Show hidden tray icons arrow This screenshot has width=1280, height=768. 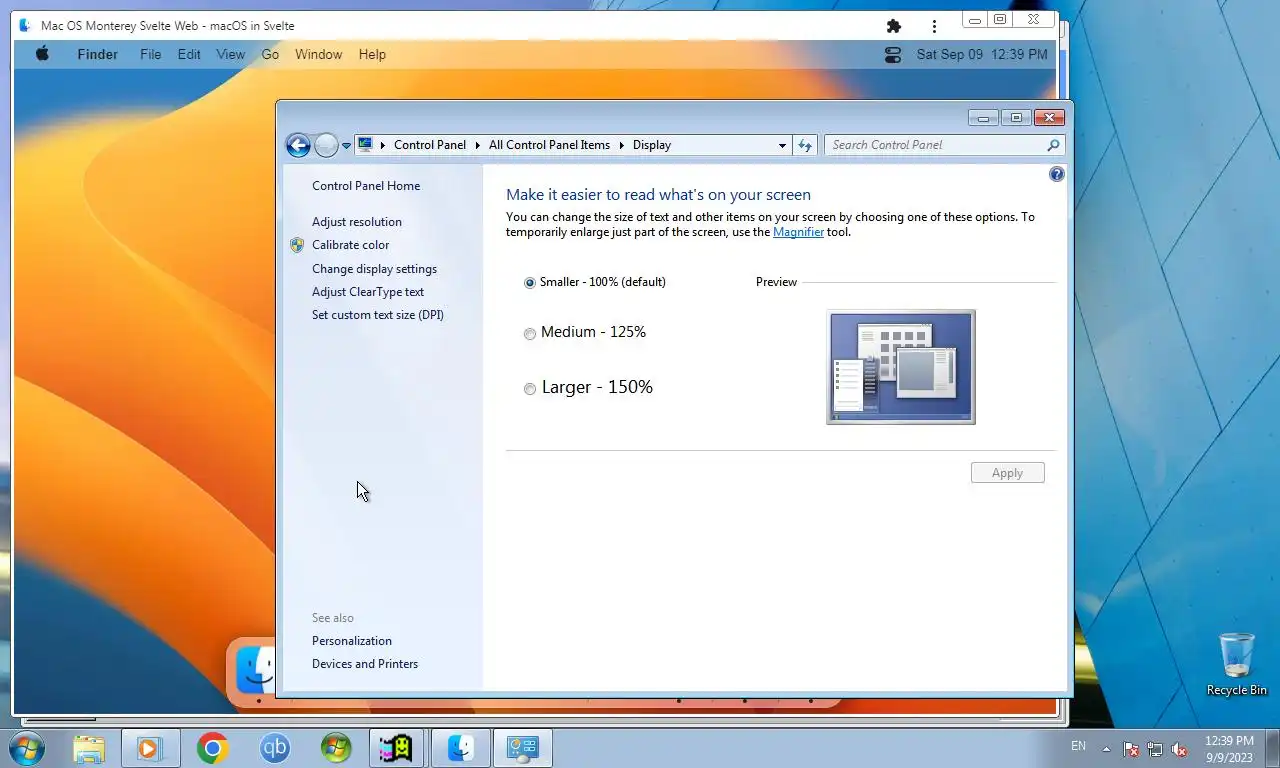(x=1106, y=748)
